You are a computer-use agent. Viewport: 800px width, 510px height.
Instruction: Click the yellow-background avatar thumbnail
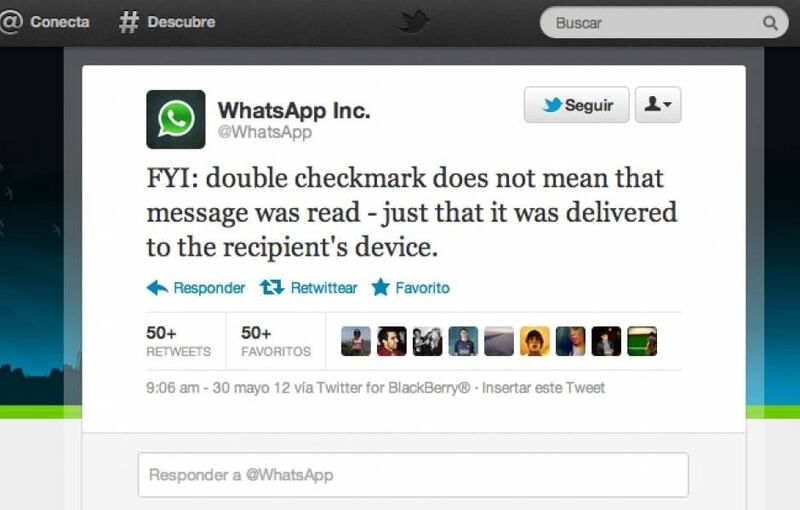(x=535, y=341)
